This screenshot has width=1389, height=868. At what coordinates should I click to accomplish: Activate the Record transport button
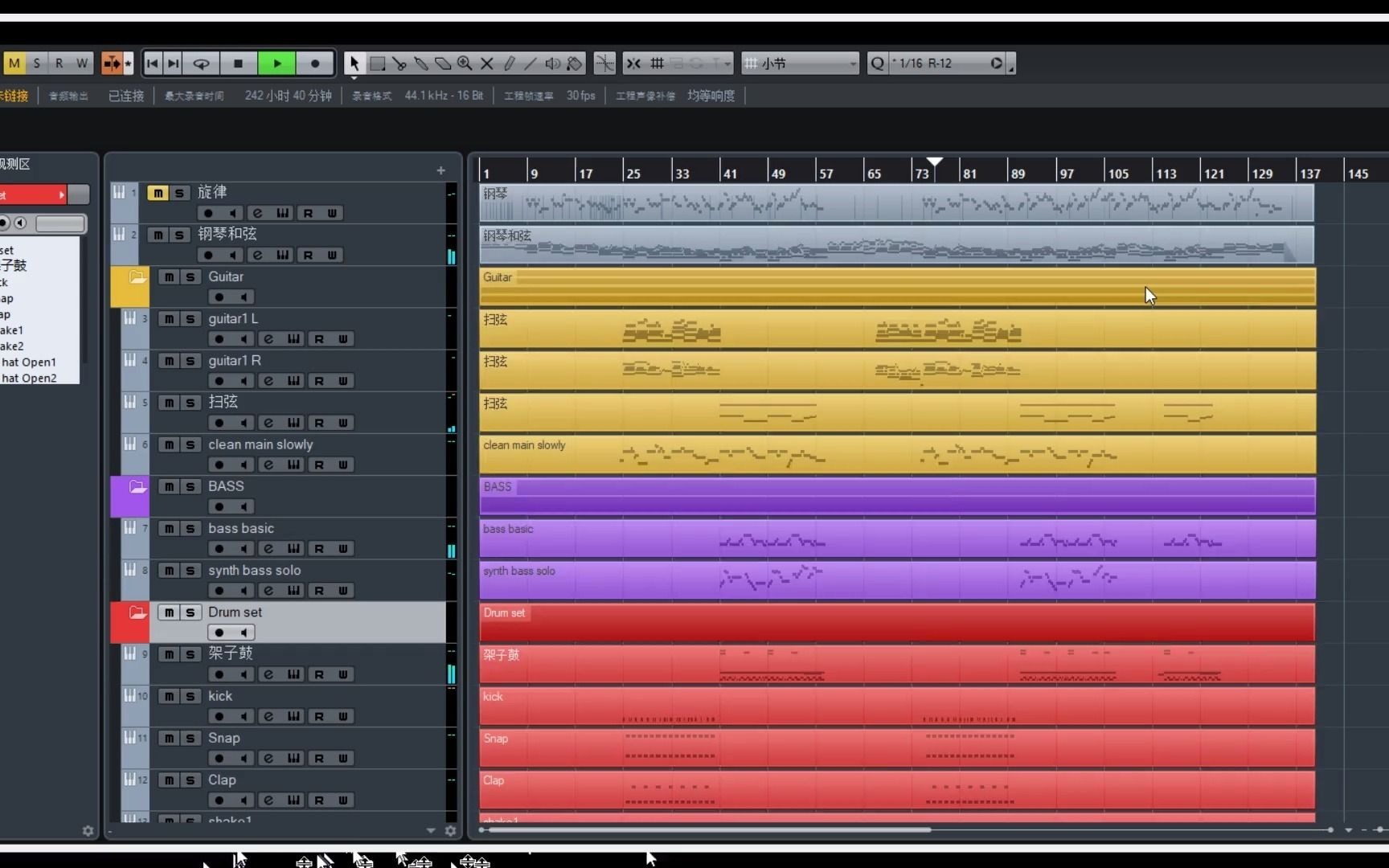(x=315, y=63)
